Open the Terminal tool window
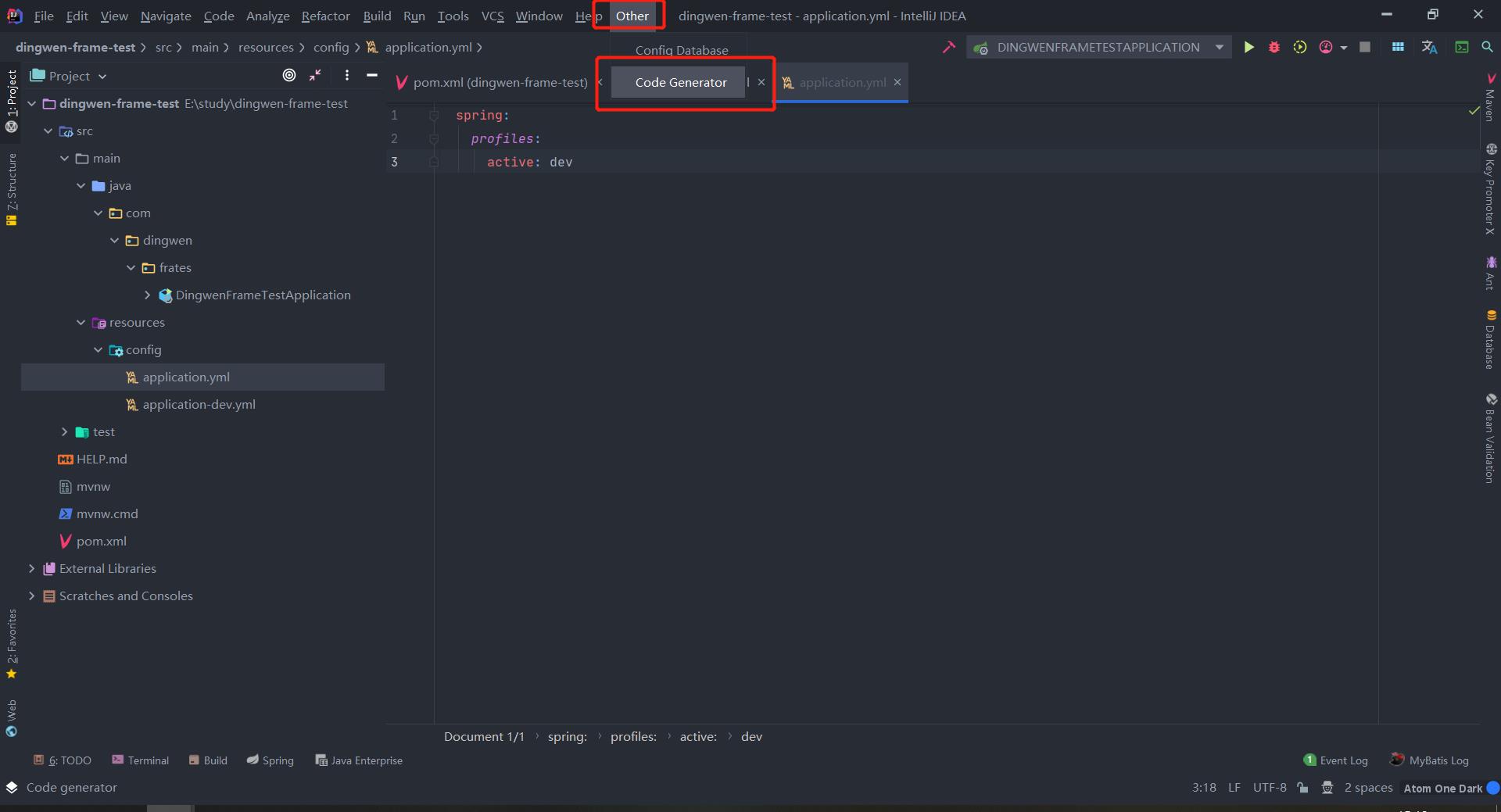 140,760
